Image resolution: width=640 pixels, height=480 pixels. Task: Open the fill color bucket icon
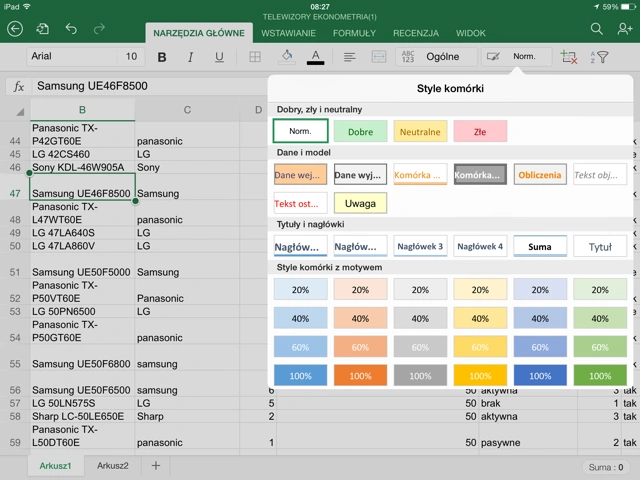287,57
